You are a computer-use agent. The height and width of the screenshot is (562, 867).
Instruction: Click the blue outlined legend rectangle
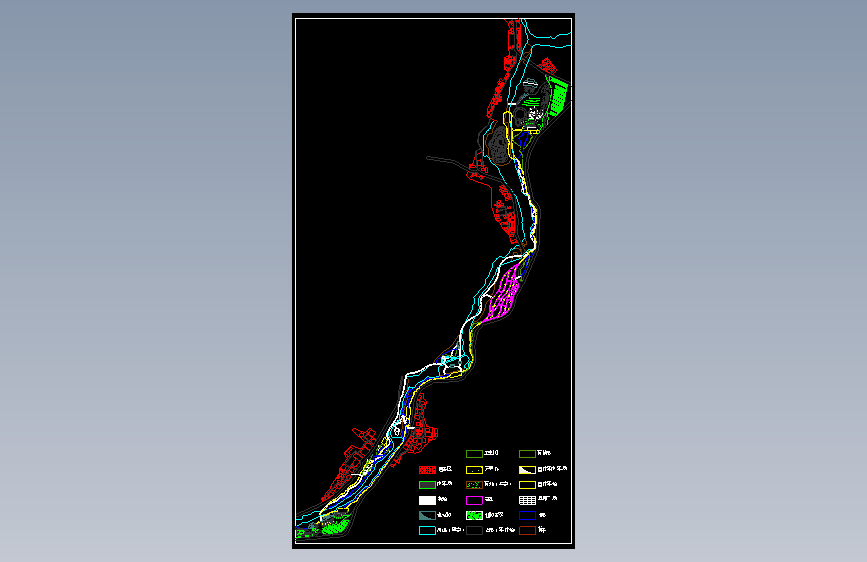click(527, 516)
